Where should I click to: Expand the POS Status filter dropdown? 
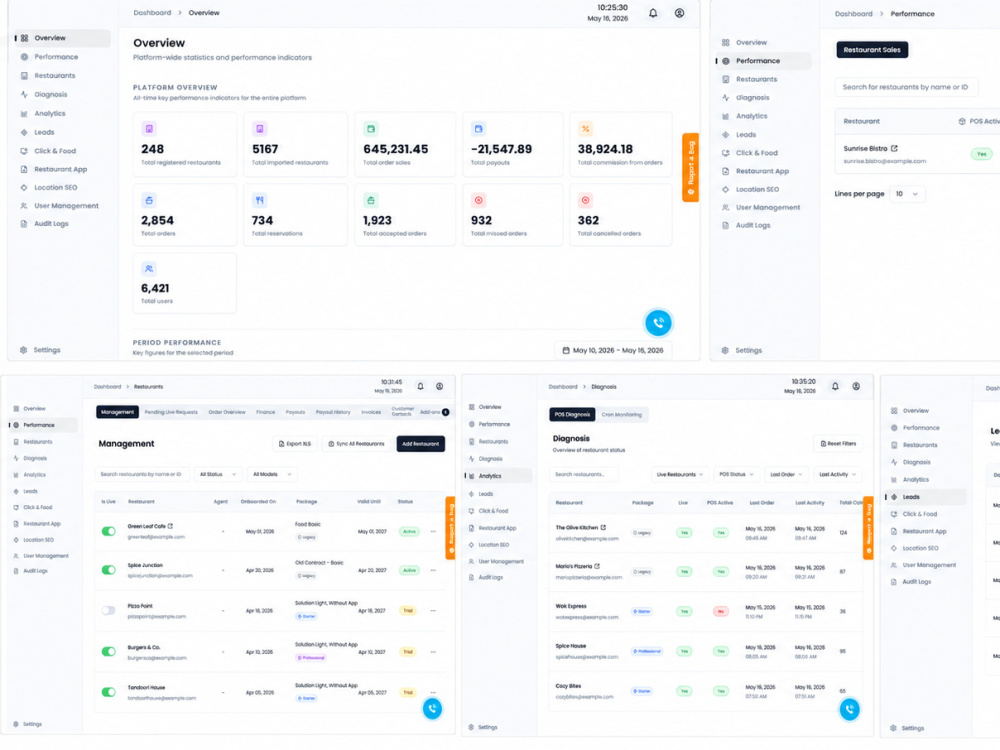click(736, 474)
